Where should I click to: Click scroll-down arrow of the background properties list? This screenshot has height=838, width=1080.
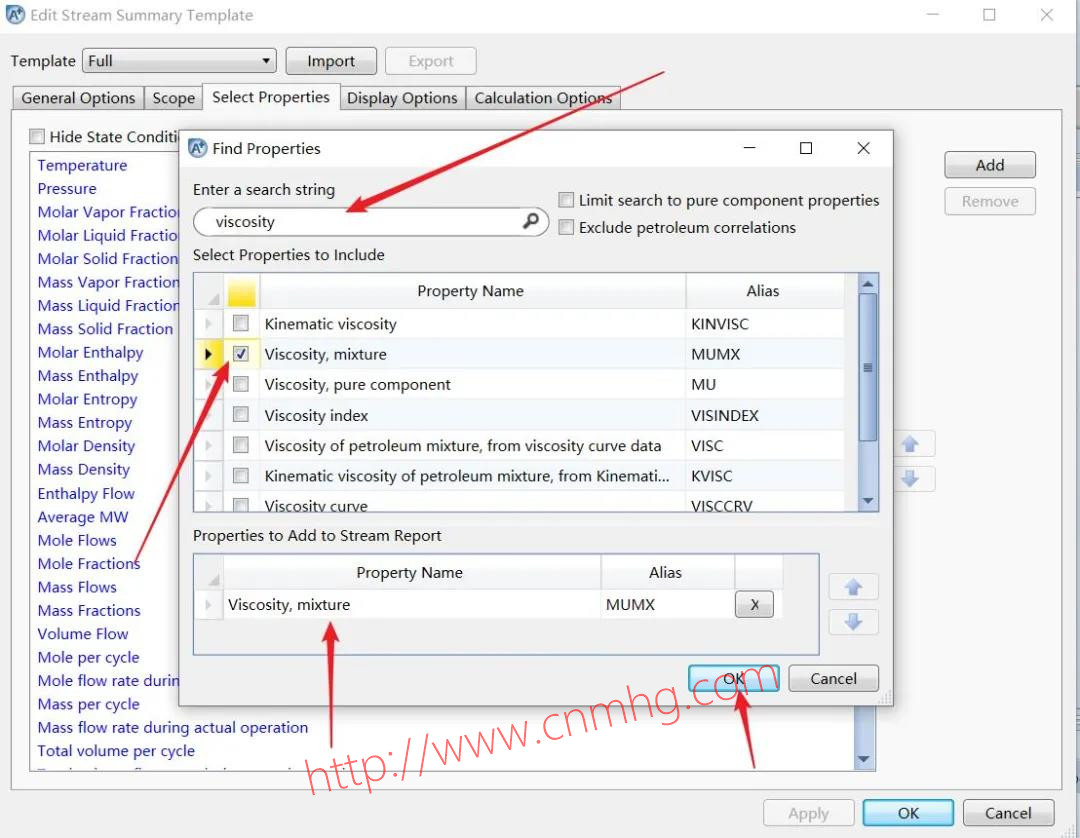(x=864, y=759)
